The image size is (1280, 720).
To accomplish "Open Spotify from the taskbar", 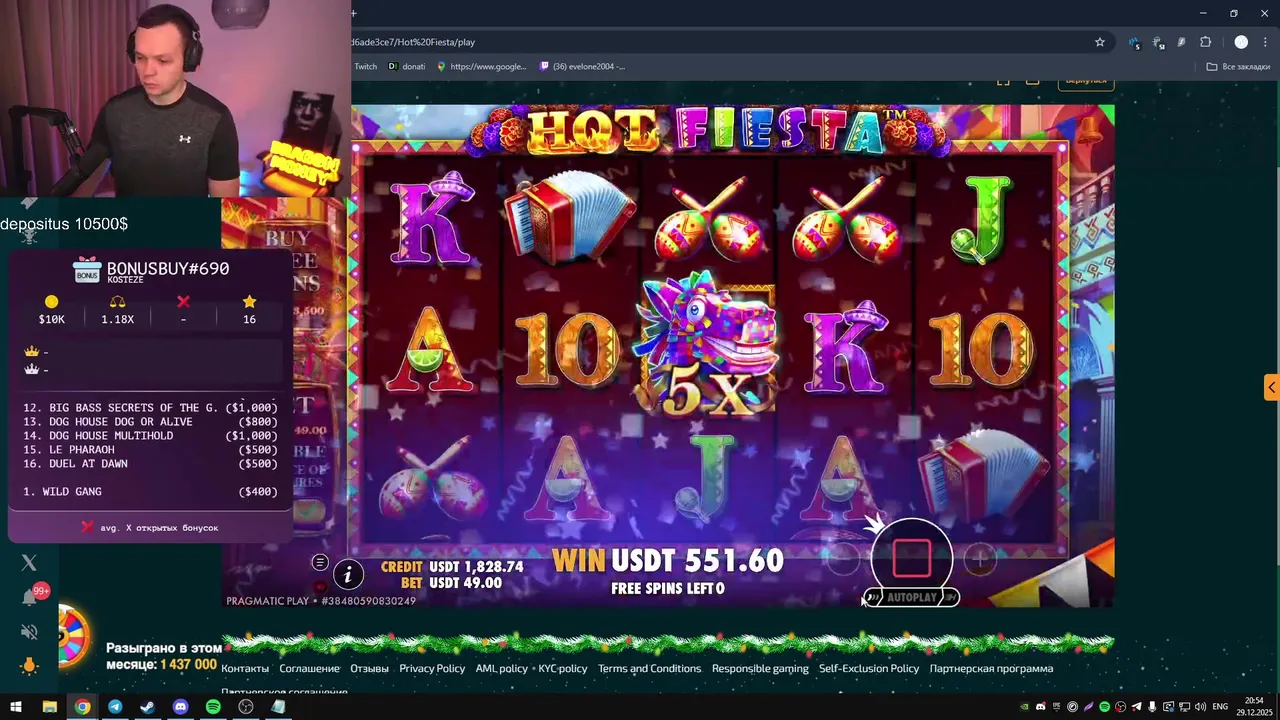I will [x=213, y=707].
